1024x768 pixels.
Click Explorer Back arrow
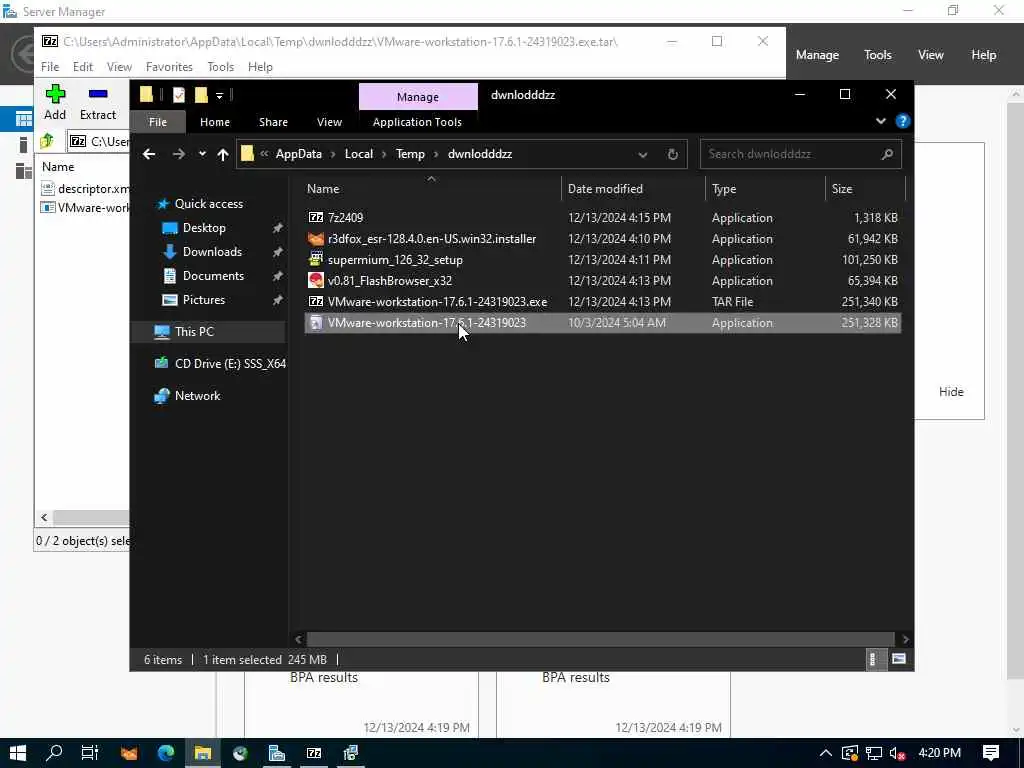pos(149,154)
